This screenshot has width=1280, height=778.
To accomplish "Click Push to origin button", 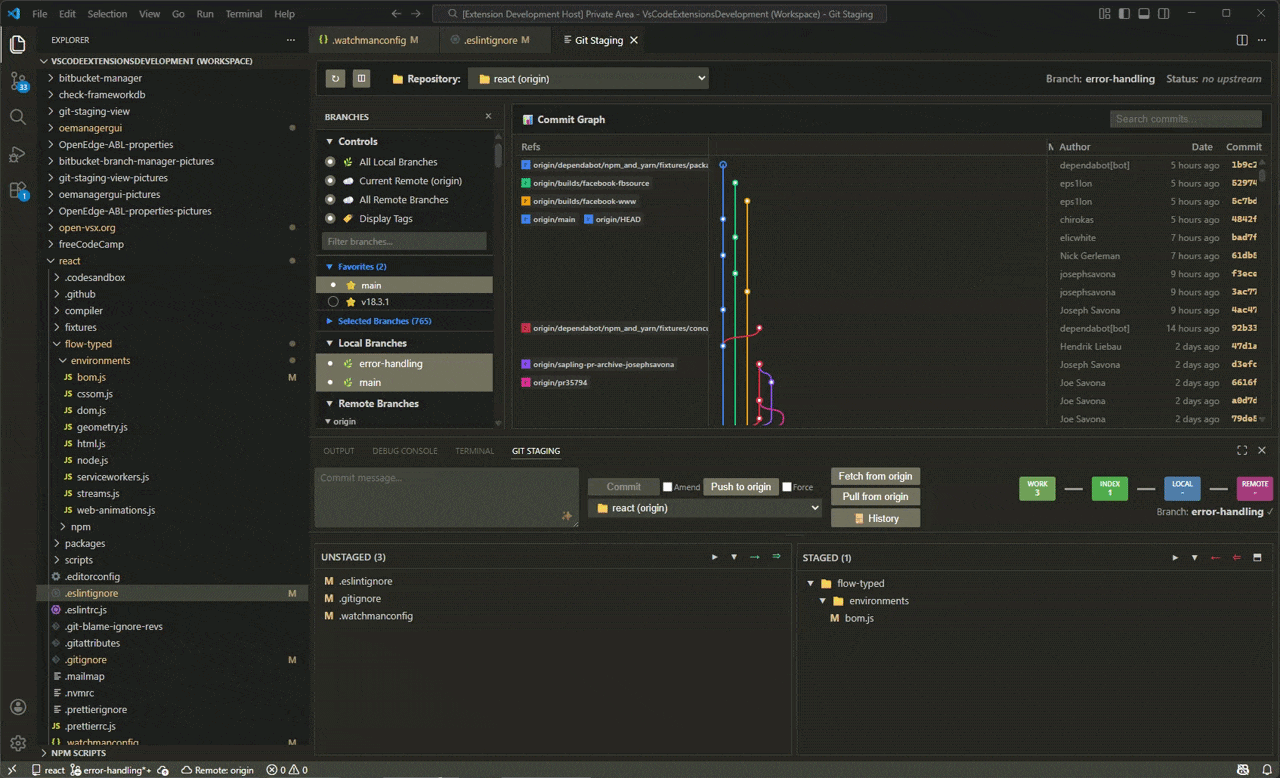I will [741, 487].
